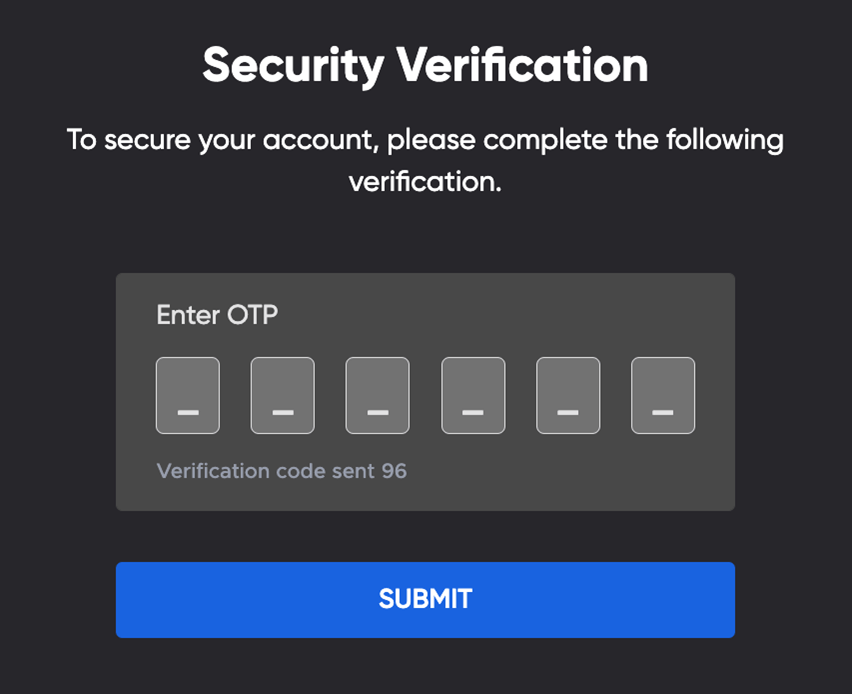Screen dimensions: 852x694
Task: Click the Security Verification heading
Action: coord(425,64)
